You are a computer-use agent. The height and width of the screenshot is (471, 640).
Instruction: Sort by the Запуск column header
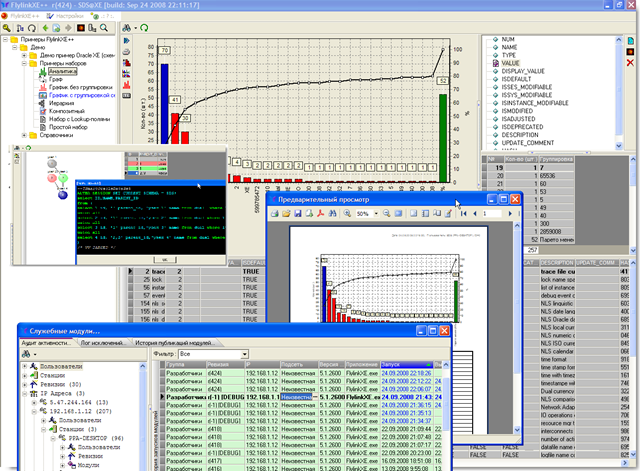click(407, 364)
